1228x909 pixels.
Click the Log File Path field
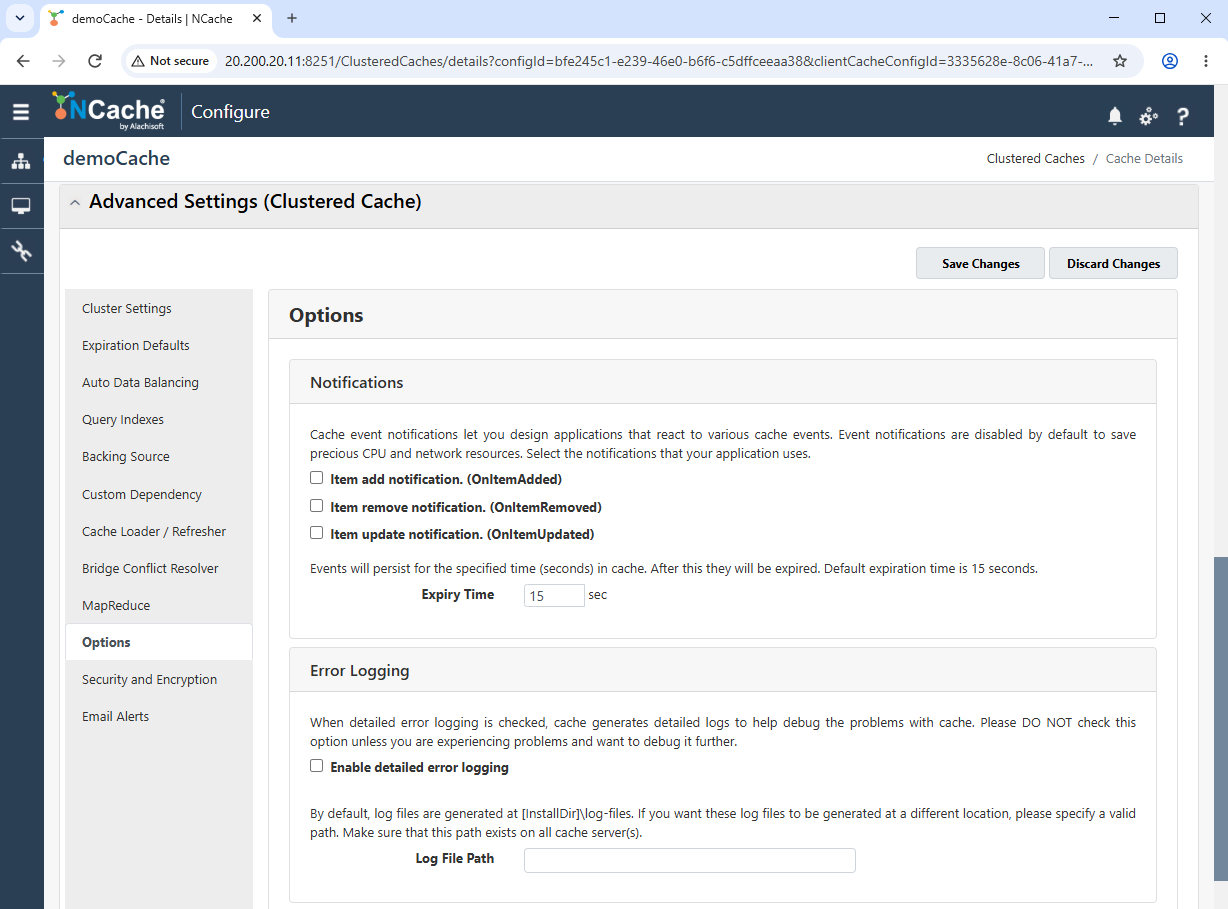[690, 860]
